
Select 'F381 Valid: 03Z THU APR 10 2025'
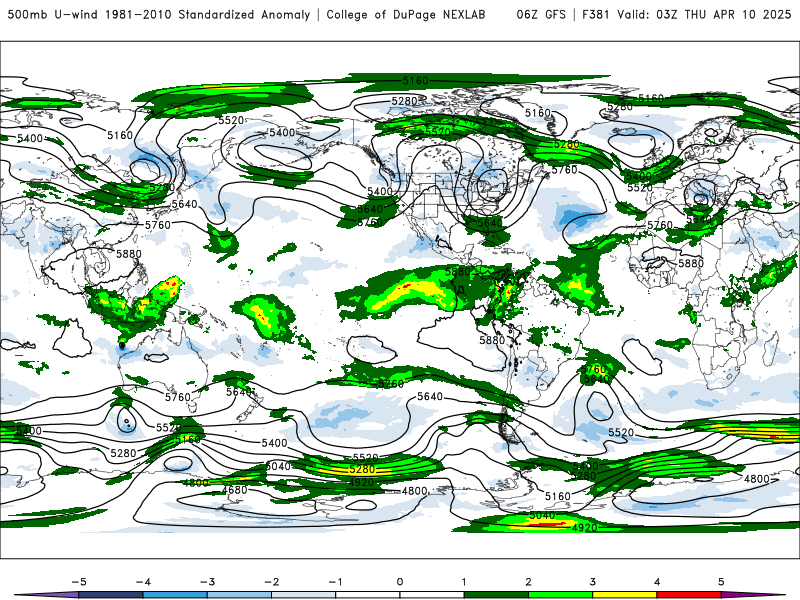pos(687,14)
